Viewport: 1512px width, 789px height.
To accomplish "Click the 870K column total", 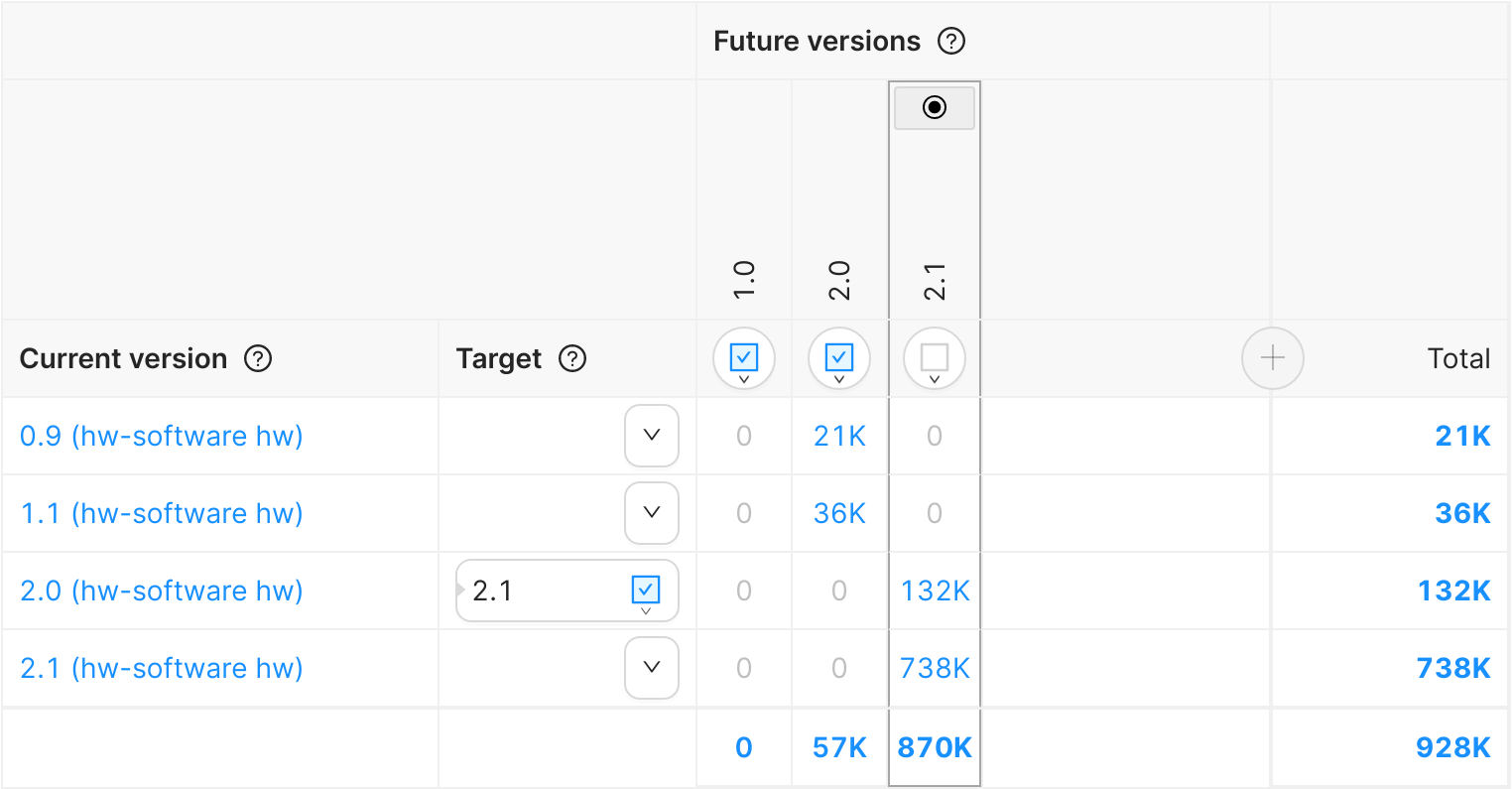I will tap(935, 747).
